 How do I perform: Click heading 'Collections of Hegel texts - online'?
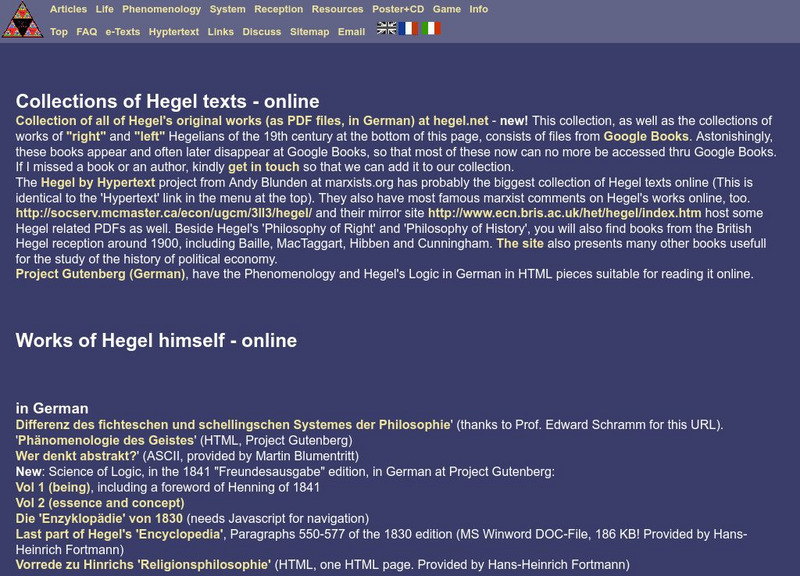click(x=167, y=101)
